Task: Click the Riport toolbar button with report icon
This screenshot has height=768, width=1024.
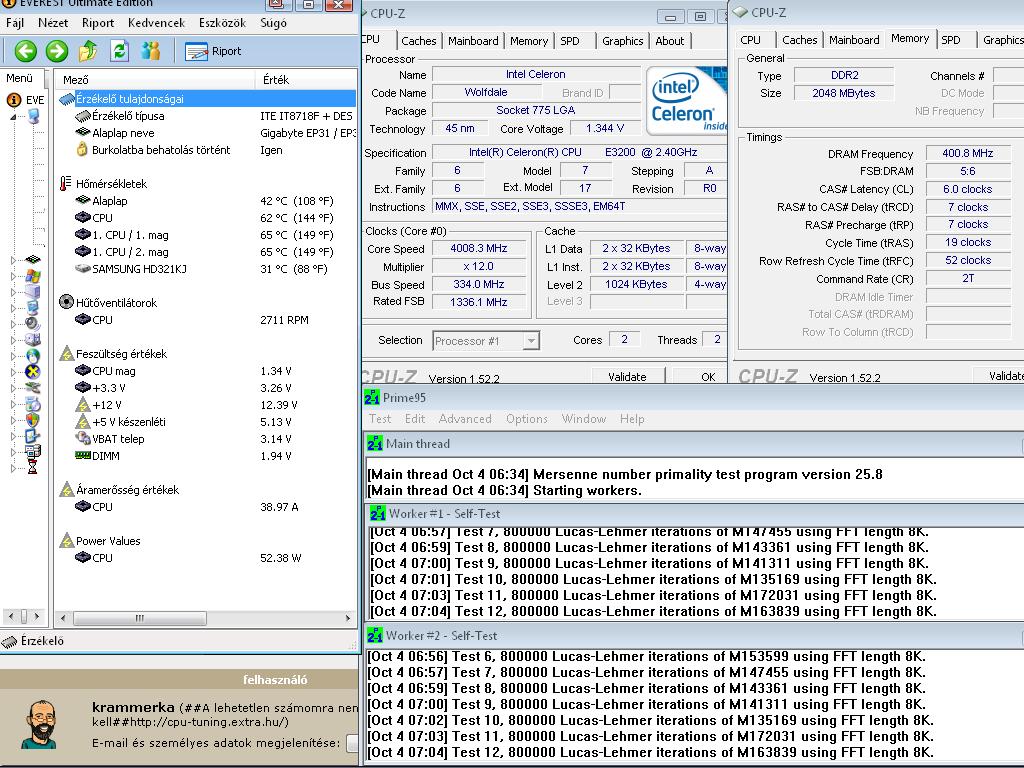Action: (x=213, y=51)
